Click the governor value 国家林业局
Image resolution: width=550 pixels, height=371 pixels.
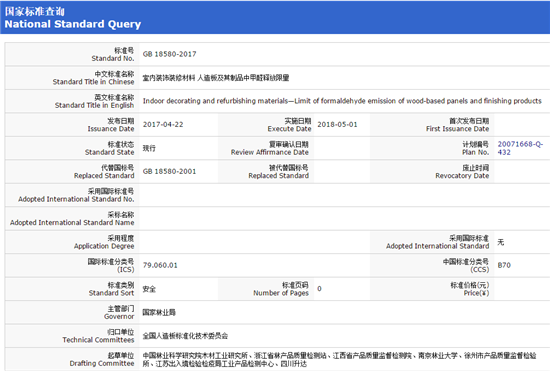point(159,312)
